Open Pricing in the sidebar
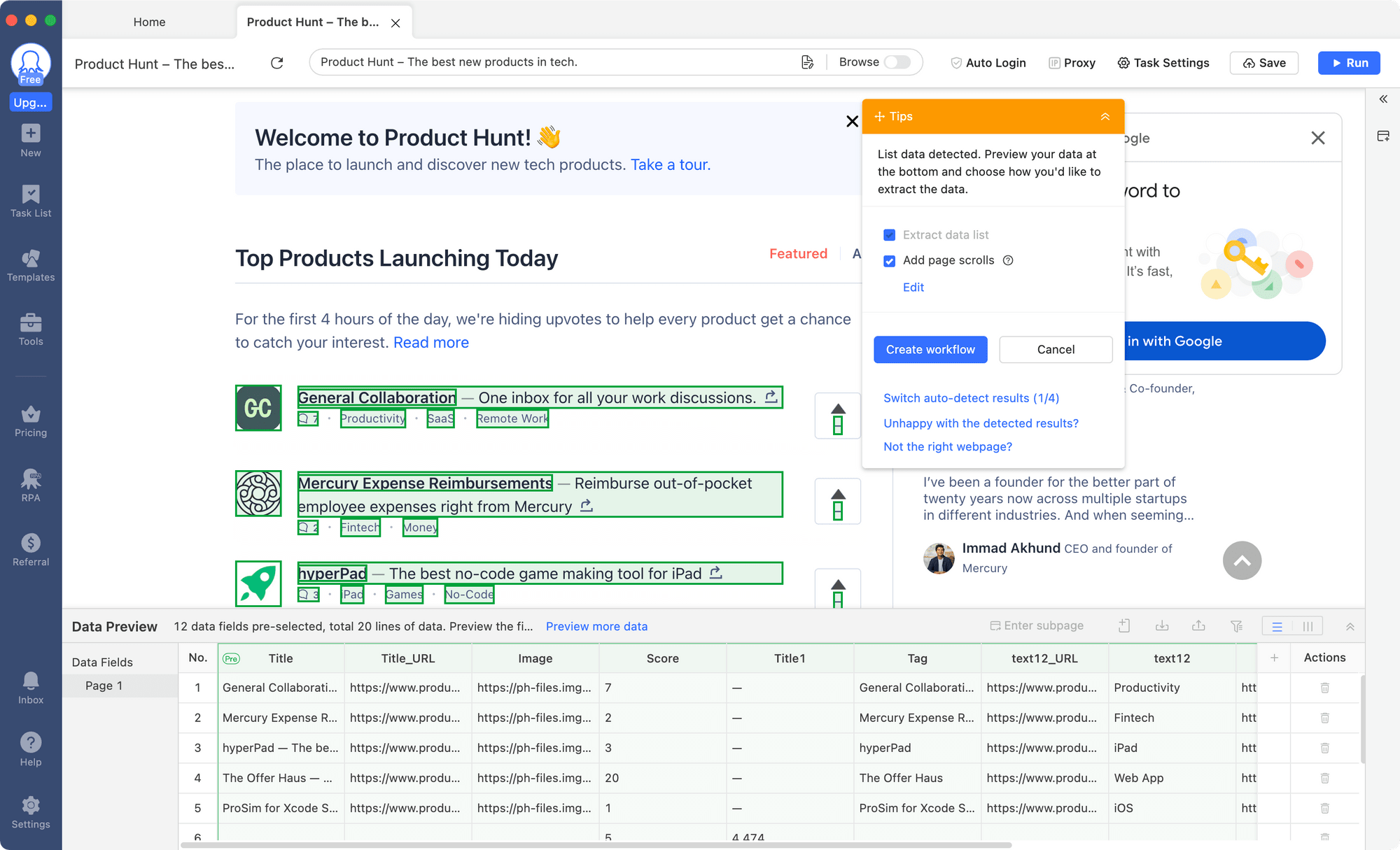 (31, 421)
